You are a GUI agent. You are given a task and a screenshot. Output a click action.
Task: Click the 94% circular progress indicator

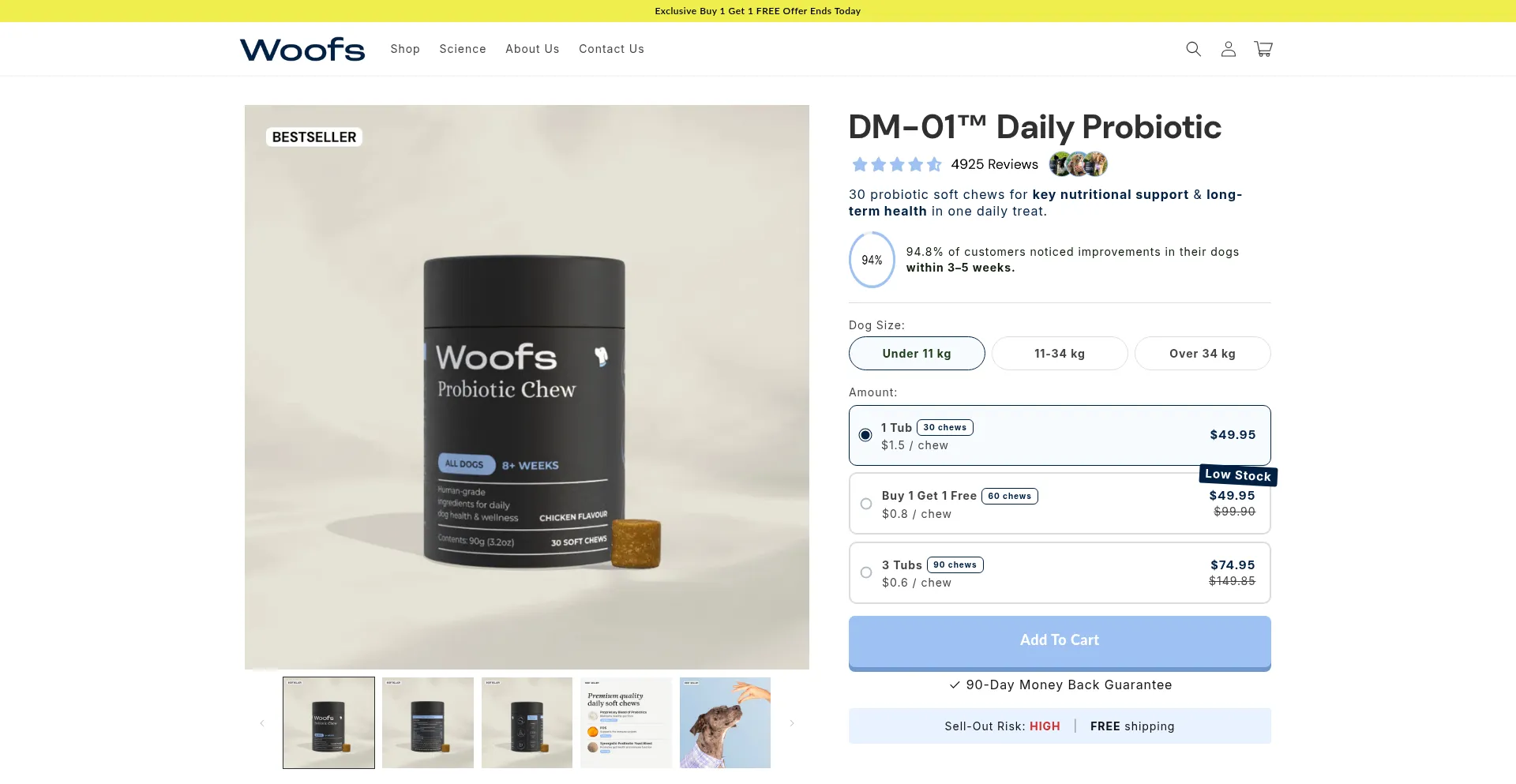[872, 260]
